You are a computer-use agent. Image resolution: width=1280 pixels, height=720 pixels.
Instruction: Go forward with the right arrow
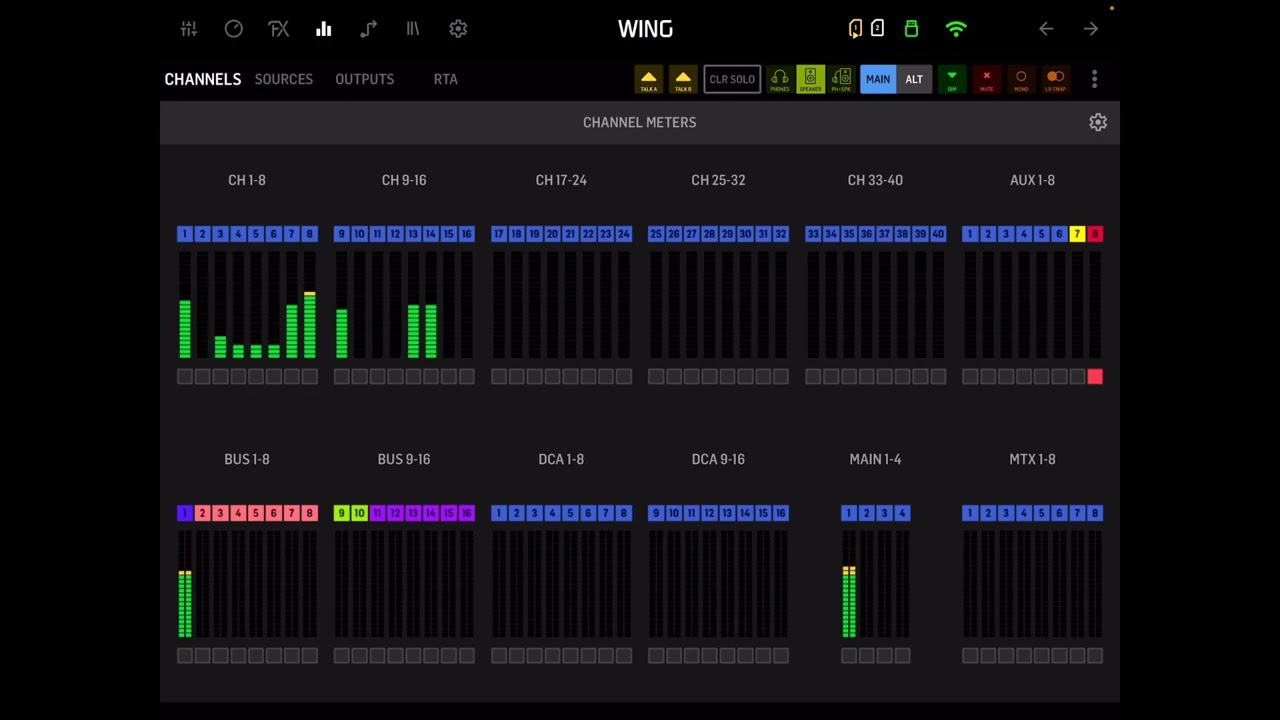(x=1091, y=29)
